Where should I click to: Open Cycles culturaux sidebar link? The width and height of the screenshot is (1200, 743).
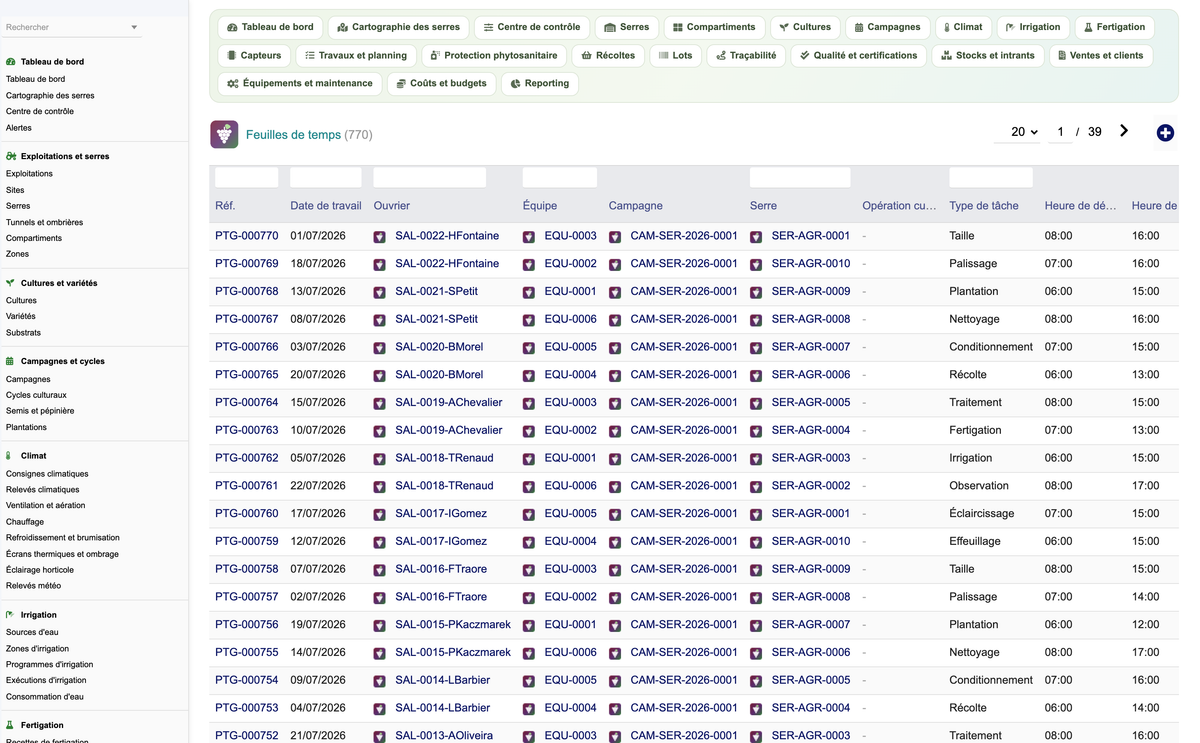pos(36,395)
